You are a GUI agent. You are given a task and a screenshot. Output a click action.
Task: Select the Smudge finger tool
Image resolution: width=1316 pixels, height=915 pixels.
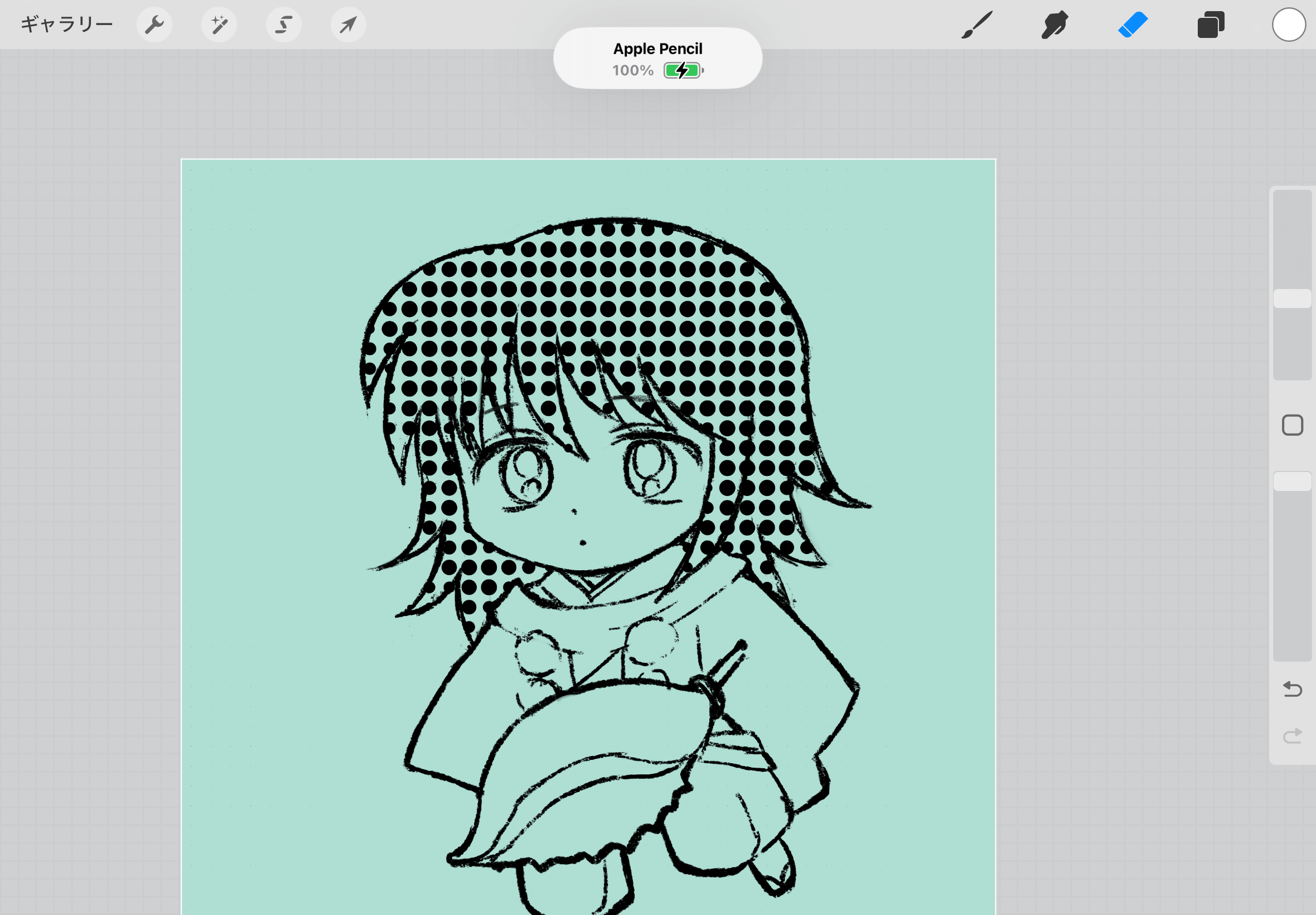click(1054, 25)
